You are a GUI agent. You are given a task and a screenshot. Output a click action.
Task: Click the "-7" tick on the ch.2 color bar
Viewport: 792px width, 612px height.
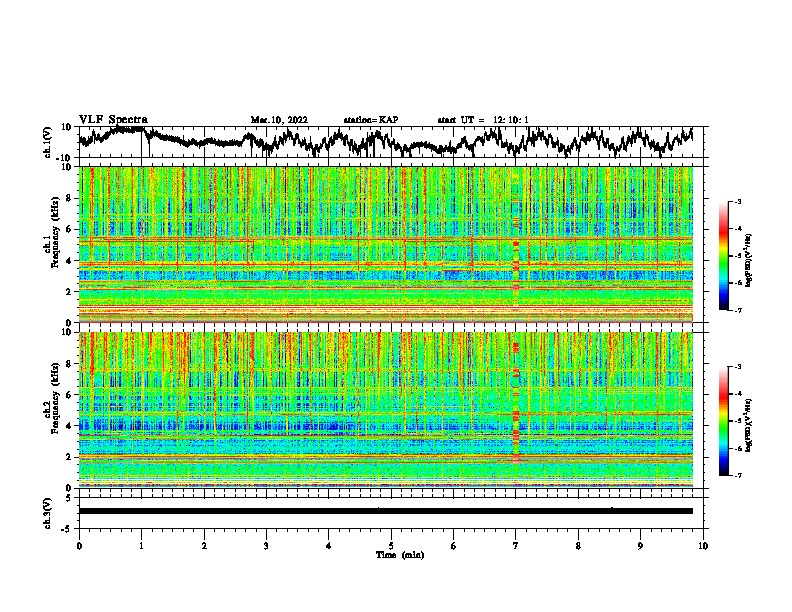(737, 476)
